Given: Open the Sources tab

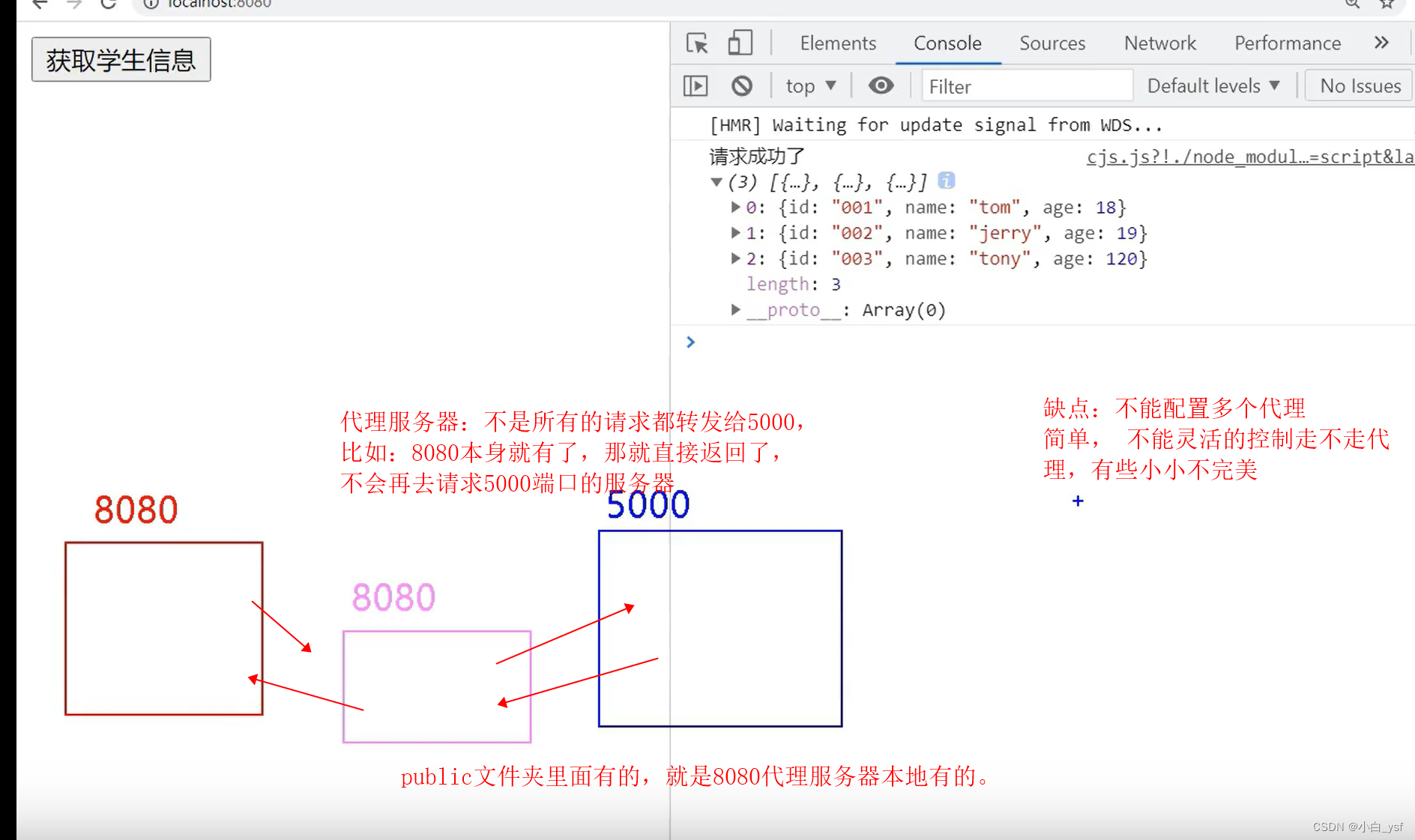Looking at the screenshot, I should tap(1052, 43).
